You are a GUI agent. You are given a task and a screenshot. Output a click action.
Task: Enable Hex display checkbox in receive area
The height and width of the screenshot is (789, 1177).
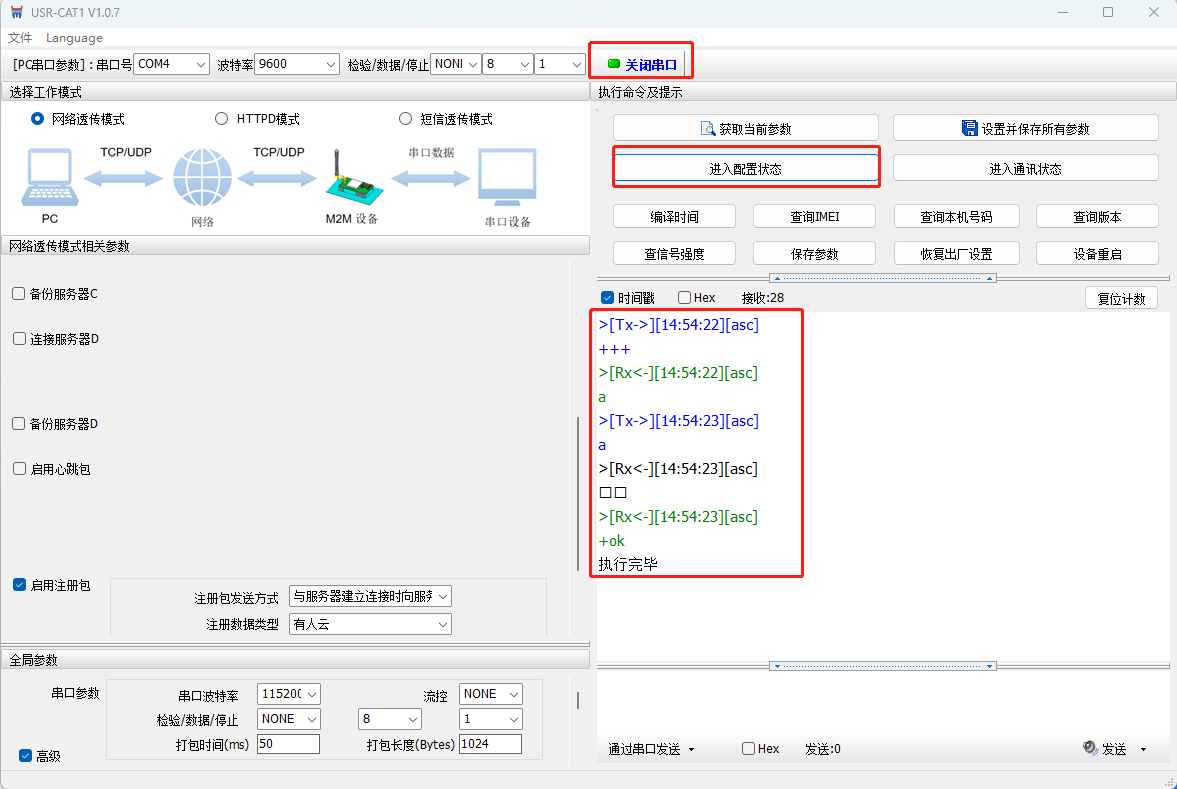pos(684,298)
